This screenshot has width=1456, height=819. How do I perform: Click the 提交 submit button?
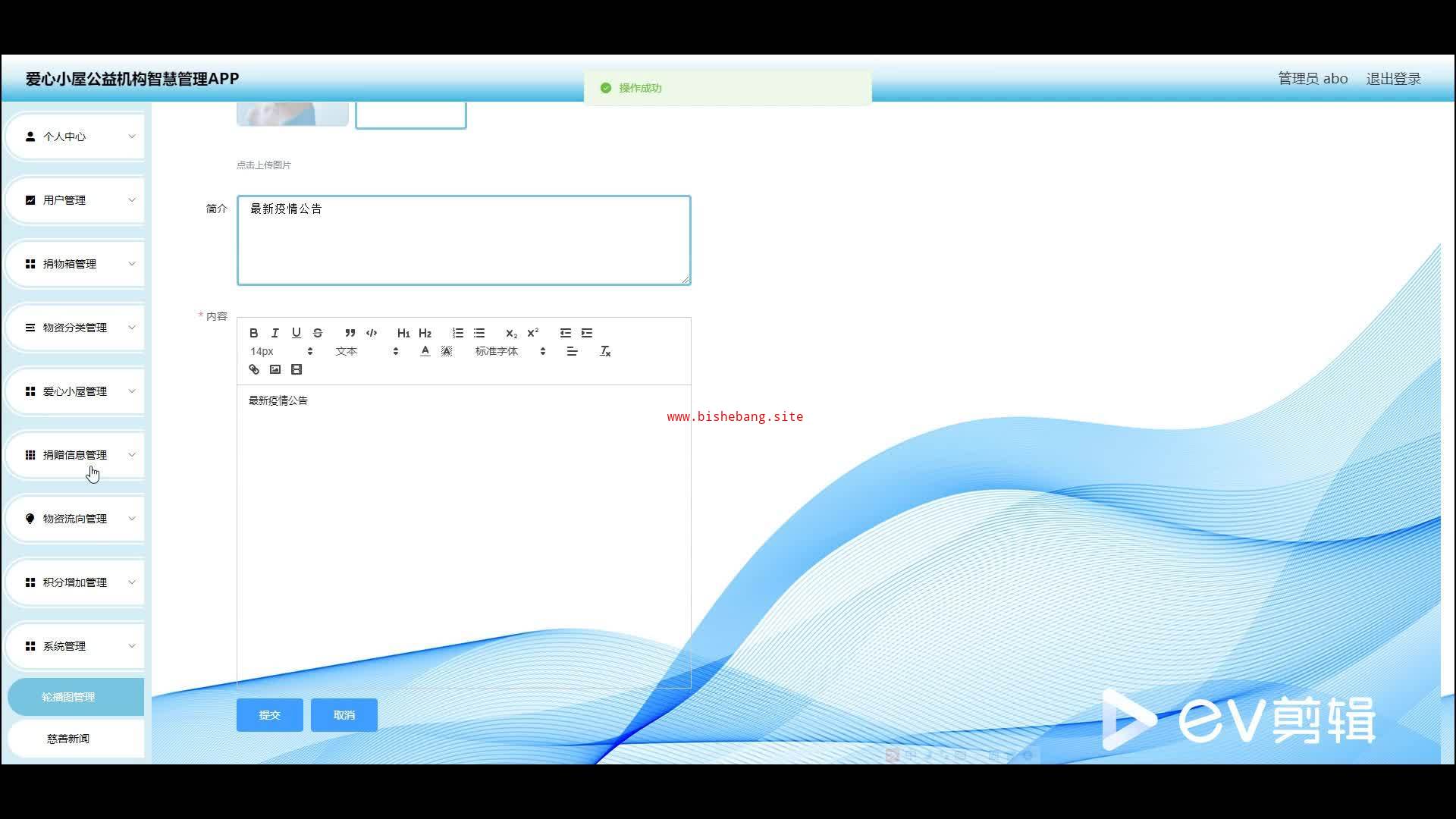269,715
